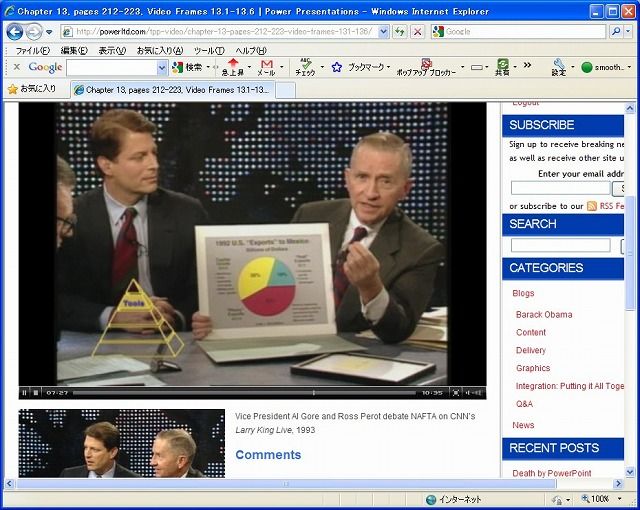Expand the address bar history dropdown
This screenshot has width=640, height=510.
coord(383,31)
